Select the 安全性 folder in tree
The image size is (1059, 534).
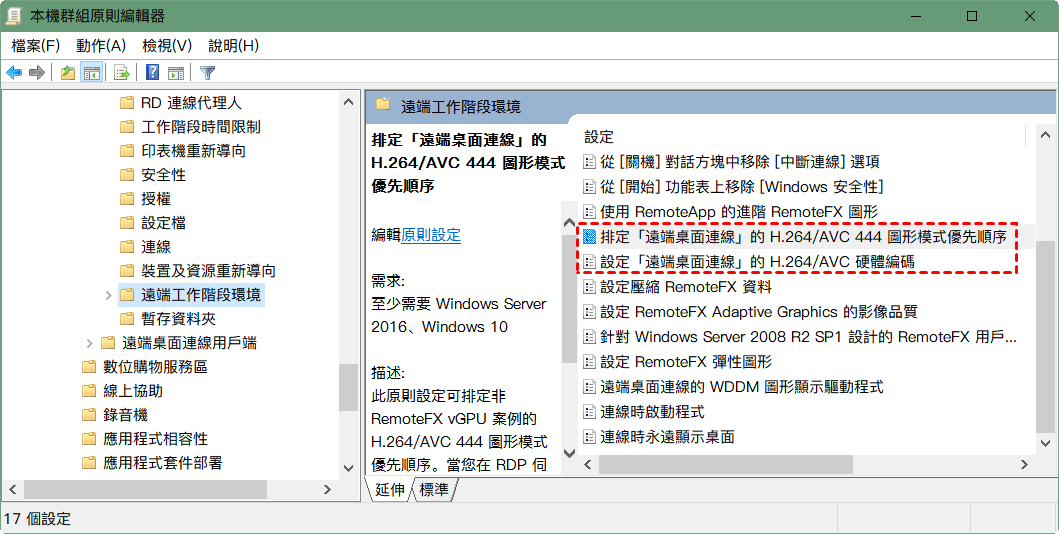164,175
